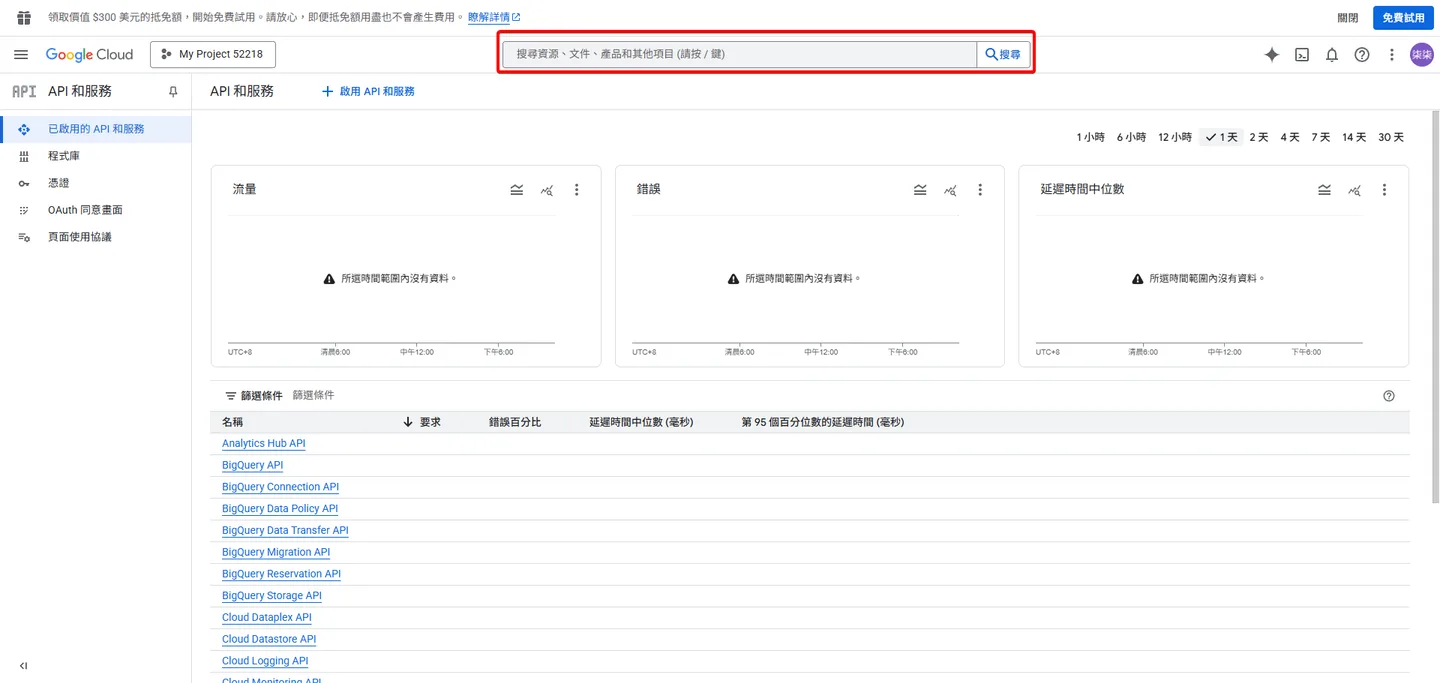Screen dimensions: 1440x683
Task: Sort by the 要求 column arrow
Action: 408,422
